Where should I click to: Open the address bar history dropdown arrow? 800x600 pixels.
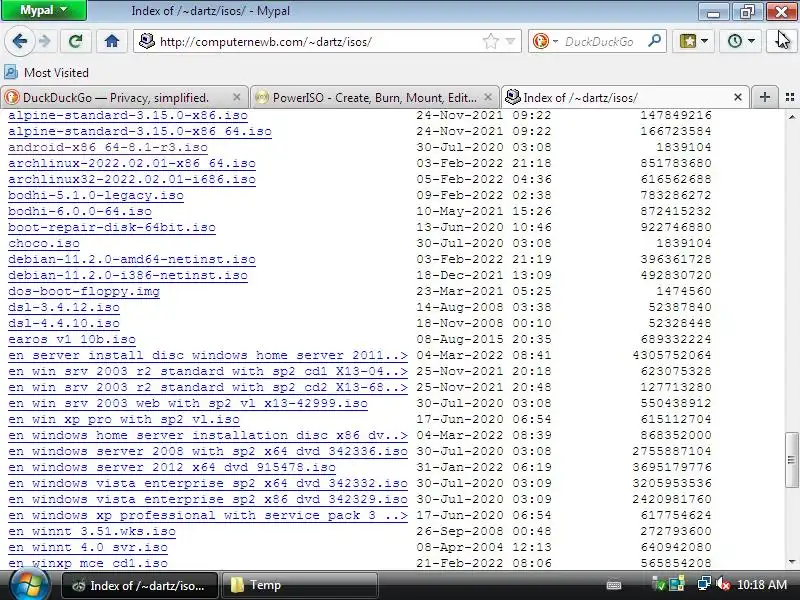(x=510, y=41)
